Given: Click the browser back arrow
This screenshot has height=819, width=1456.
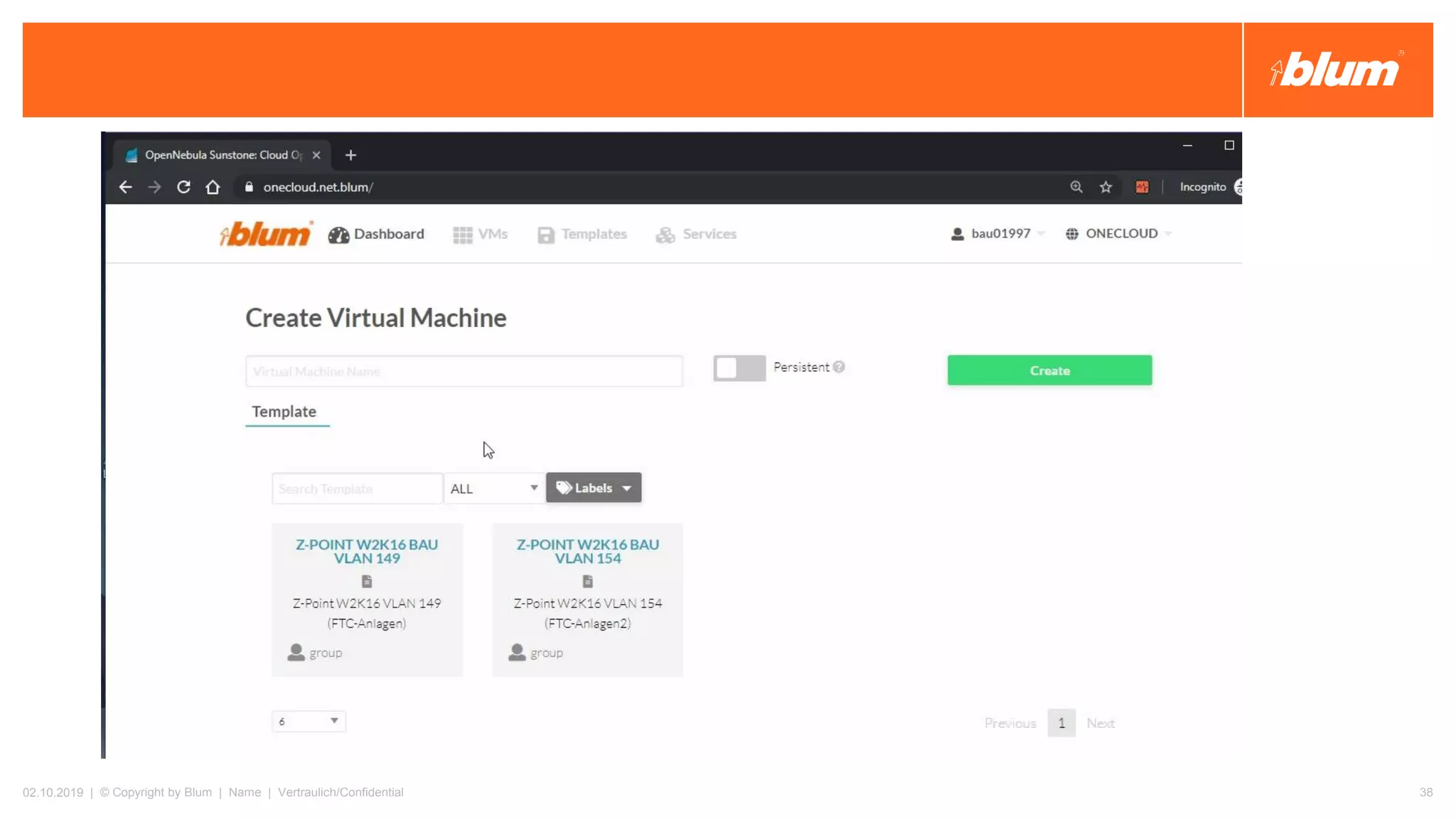Looking at the screenshot, I should click(x=126, y=187).
